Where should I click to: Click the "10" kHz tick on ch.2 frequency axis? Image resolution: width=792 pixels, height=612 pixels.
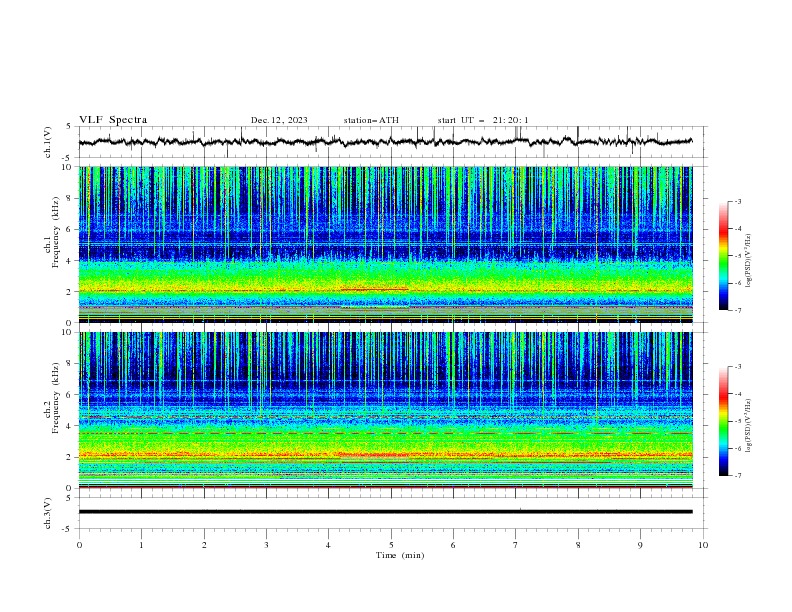69,332
